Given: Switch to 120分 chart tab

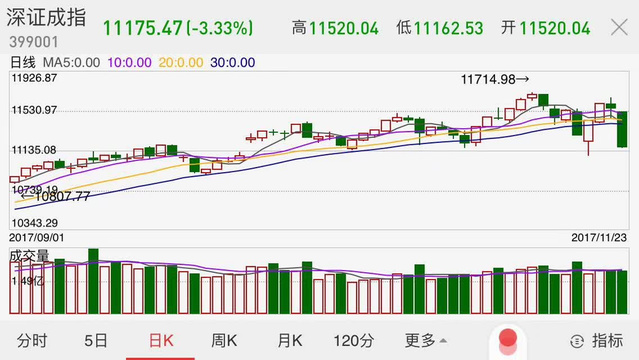Looking at the screenshot, I should coord(354,340).
